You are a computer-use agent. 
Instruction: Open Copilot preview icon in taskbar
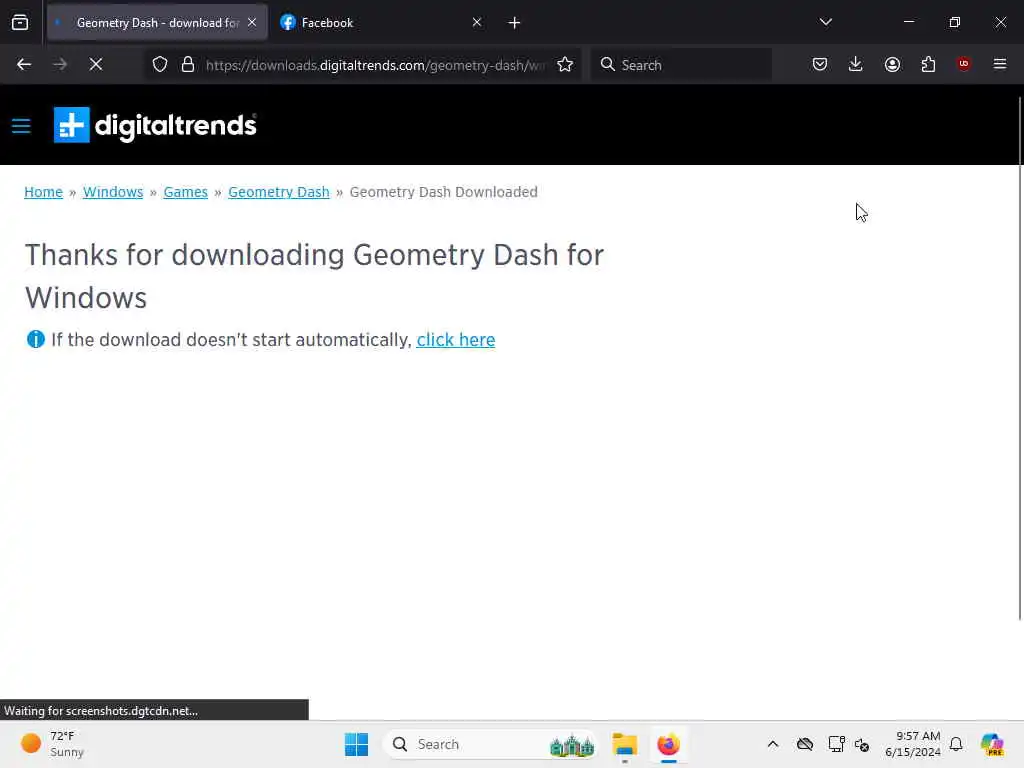tap(992, 744)
